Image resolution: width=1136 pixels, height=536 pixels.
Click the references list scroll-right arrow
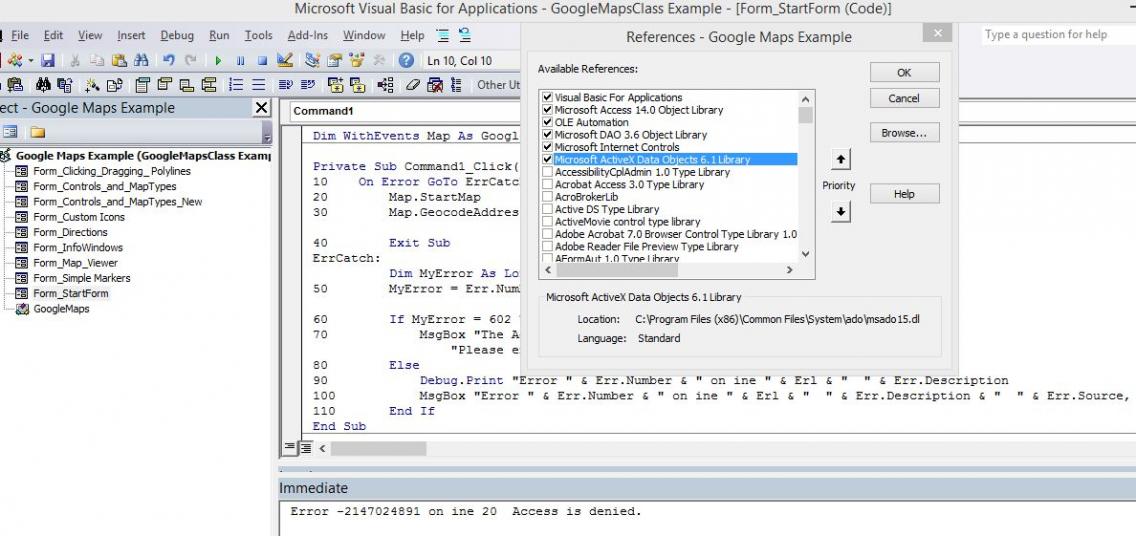coord(790,270)
